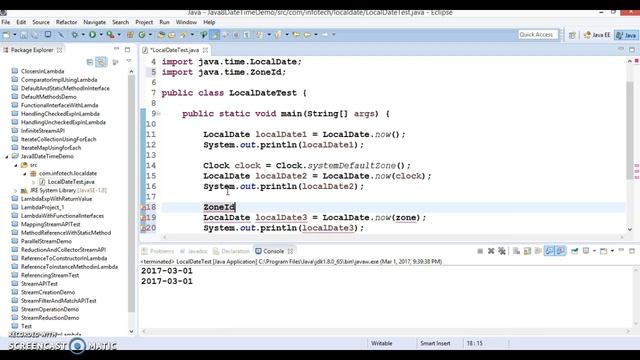Open the Display Selected Console dropdown
Screen dimensions: 640x360
click(594, 251)
